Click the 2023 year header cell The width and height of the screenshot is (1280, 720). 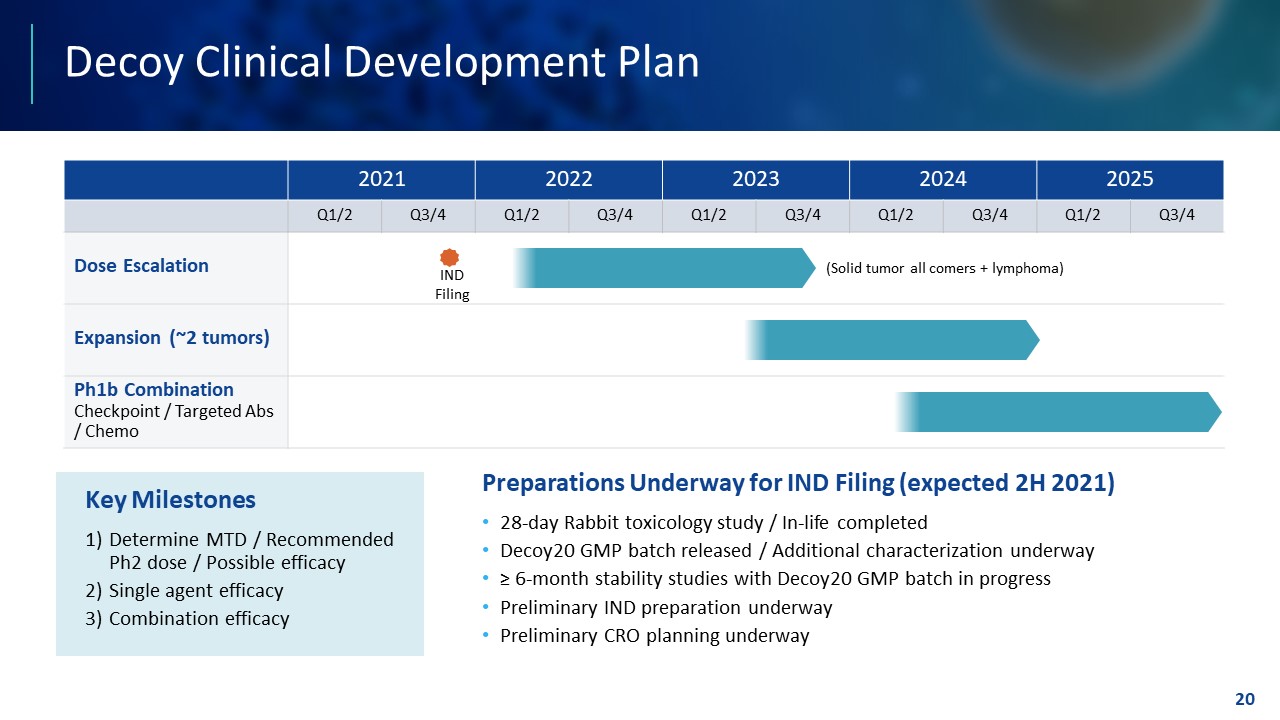[755, 179]
